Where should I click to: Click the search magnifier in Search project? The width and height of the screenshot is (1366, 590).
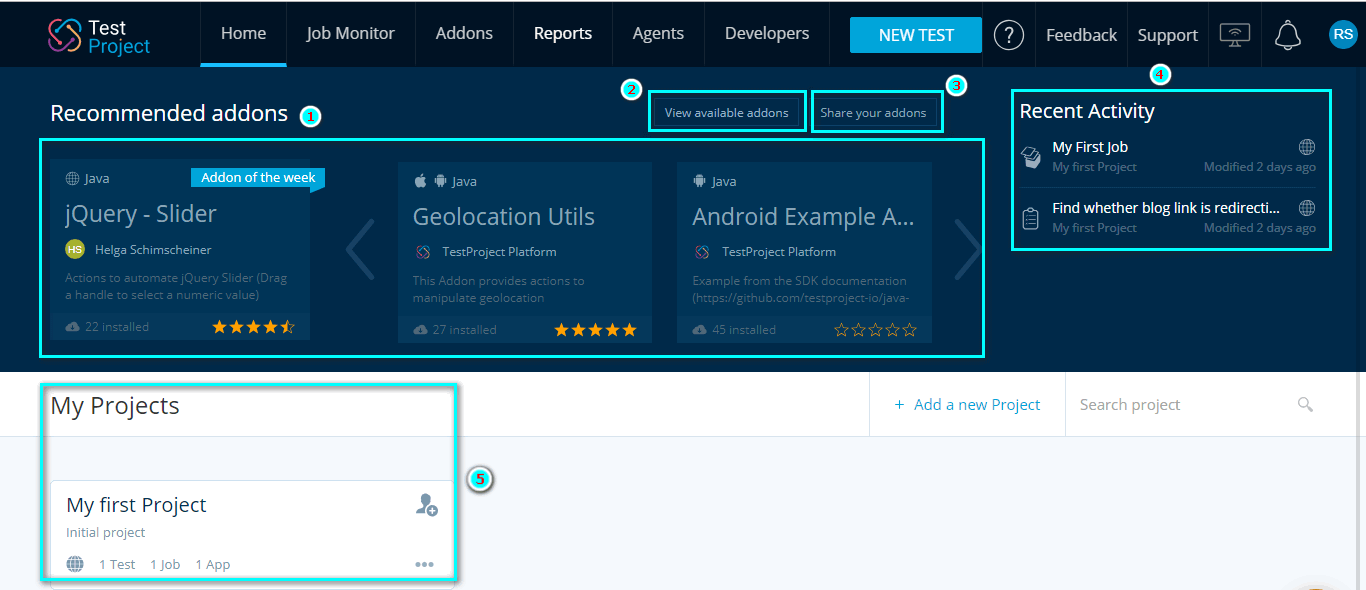pos(1305,404)
